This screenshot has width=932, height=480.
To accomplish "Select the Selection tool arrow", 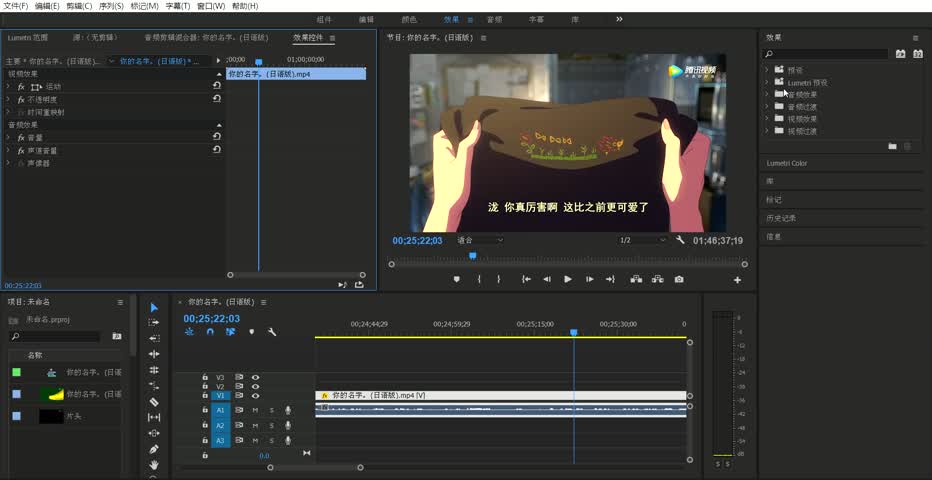I will click(x=154, y=307).
